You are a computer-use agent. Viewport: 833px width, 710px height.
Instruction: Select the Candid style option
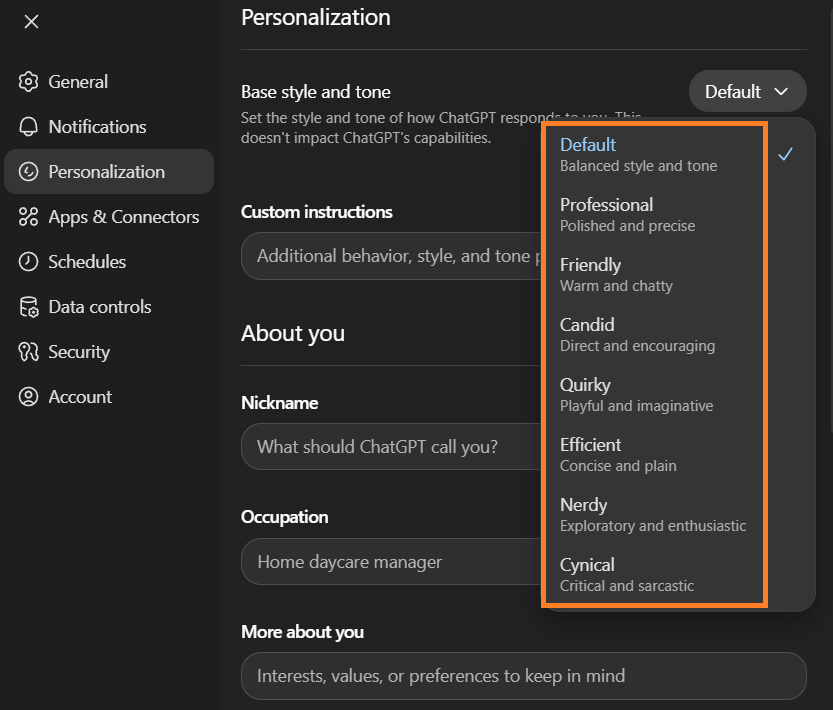[679, 335]
